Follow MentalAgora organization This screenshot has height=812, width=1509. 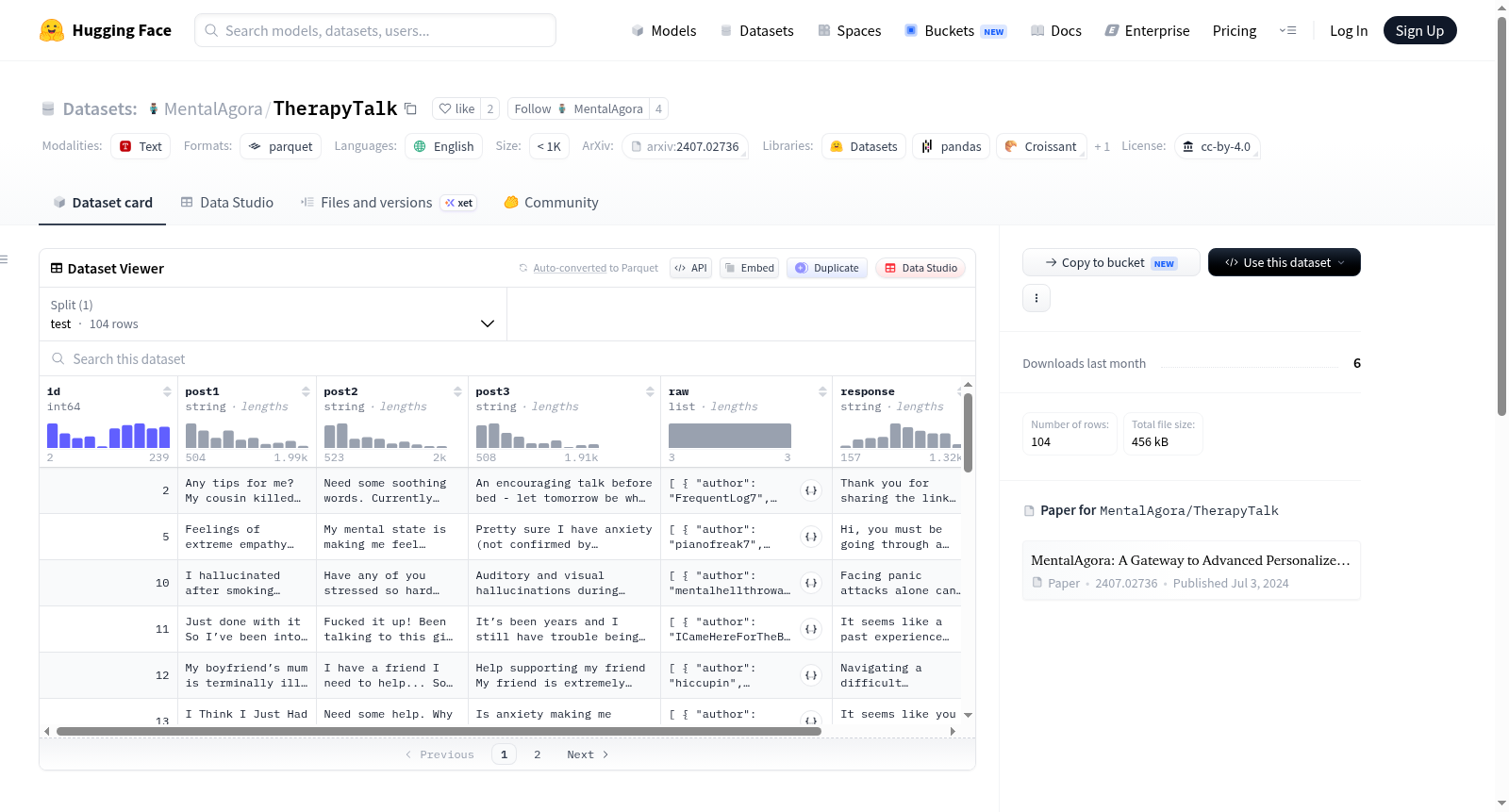[x=578, y=108]
